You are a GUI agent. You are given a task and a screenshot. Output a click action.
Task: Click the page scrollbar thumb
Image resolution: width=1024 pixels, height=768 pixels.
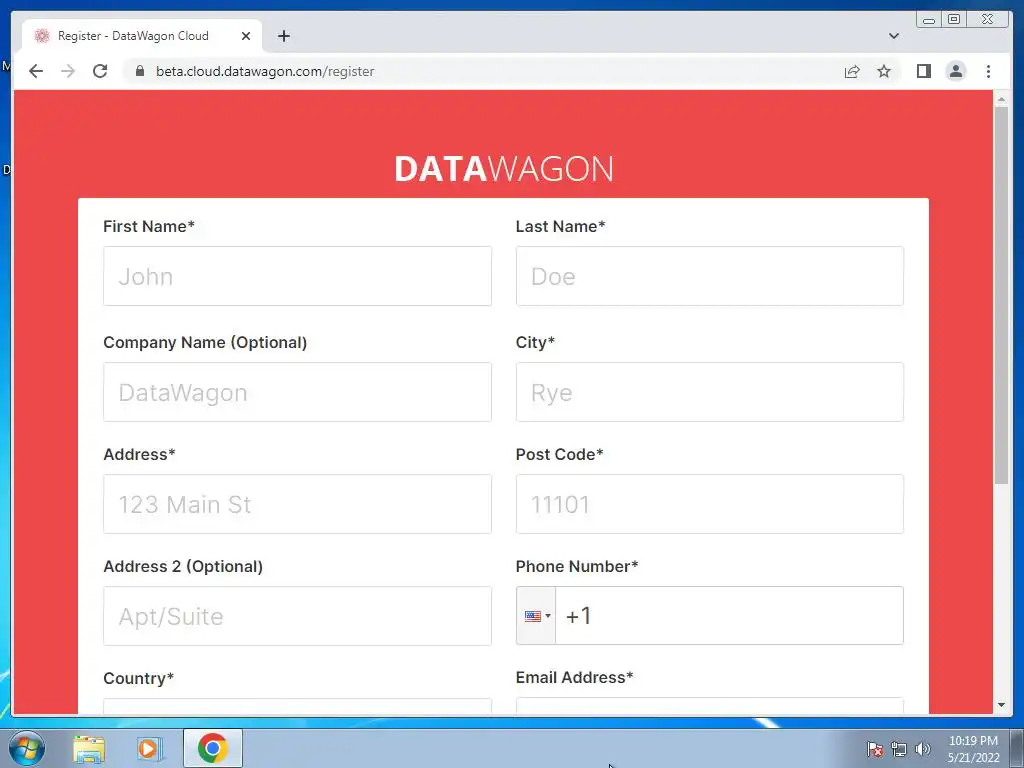pos(1001,294)
